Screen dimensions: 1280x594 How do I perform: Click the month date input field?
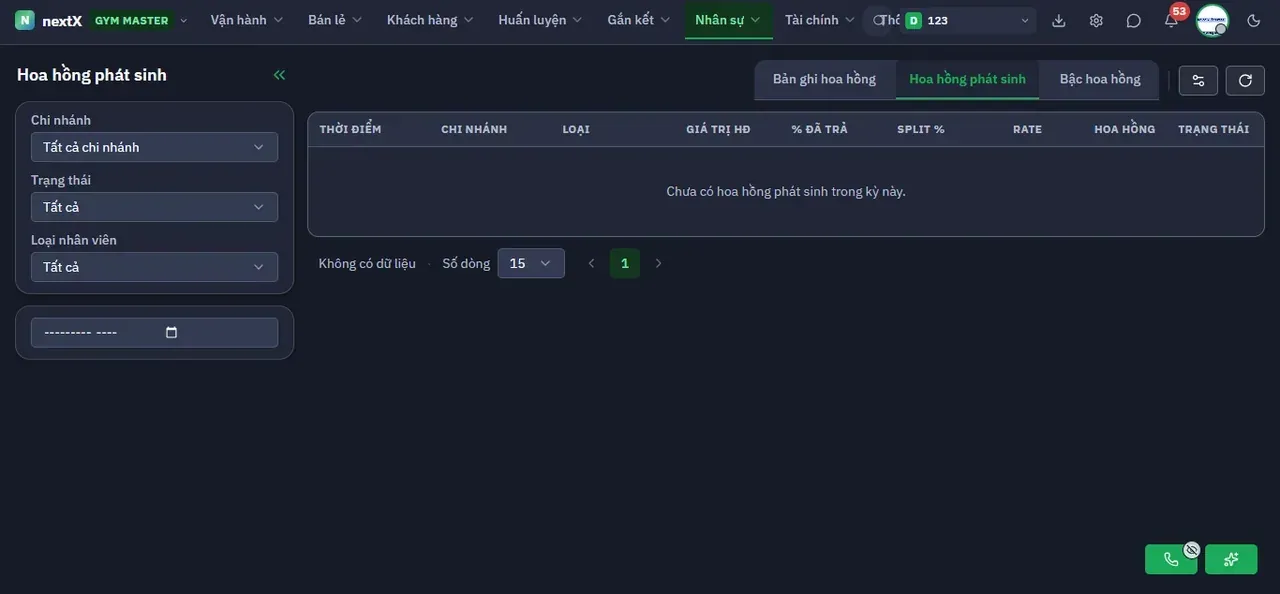tap(154, 333)
